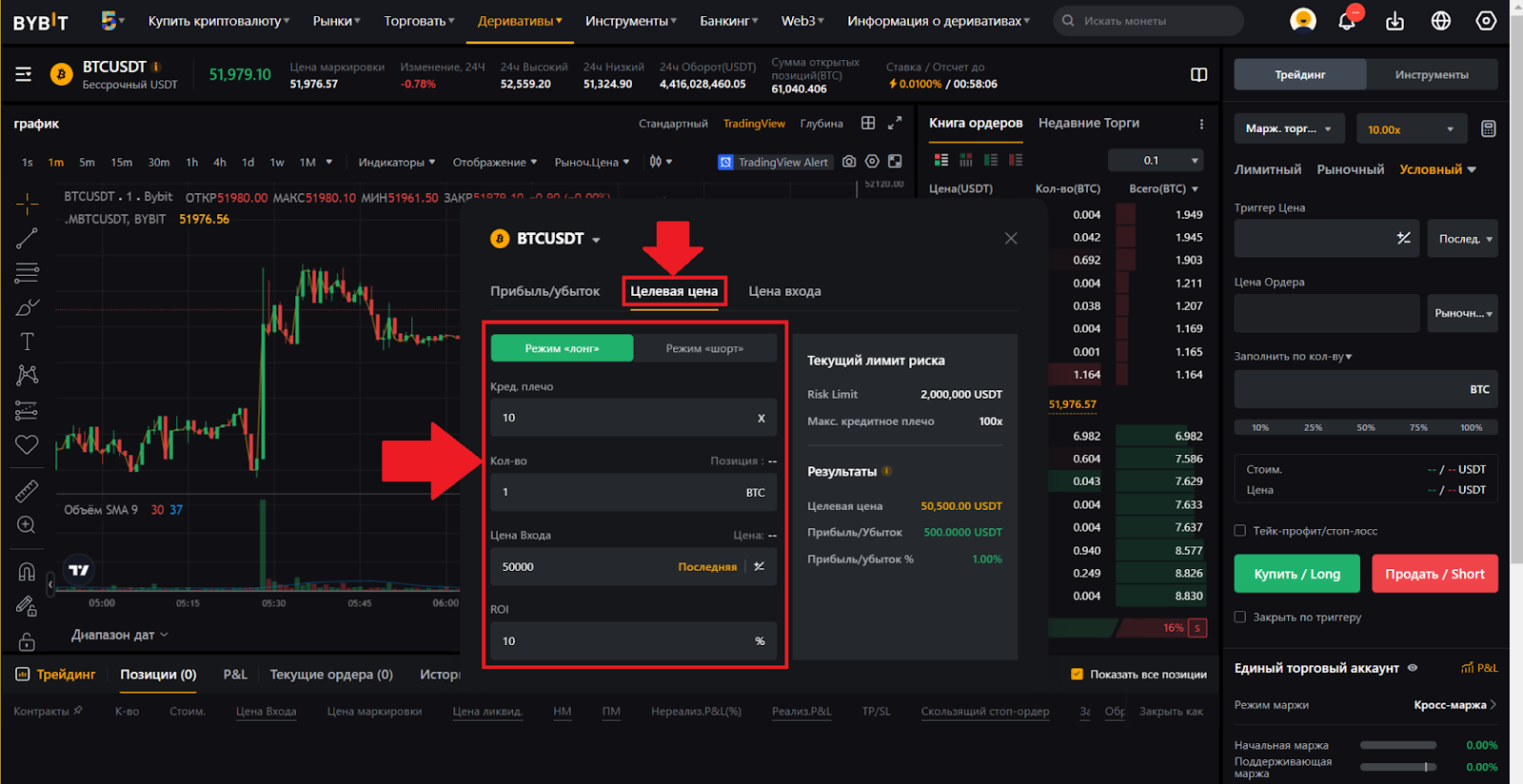Uncheck Показать все позиции checkbox
Viewport: 1523px width, 784px height.
(x=1078, y=675)
